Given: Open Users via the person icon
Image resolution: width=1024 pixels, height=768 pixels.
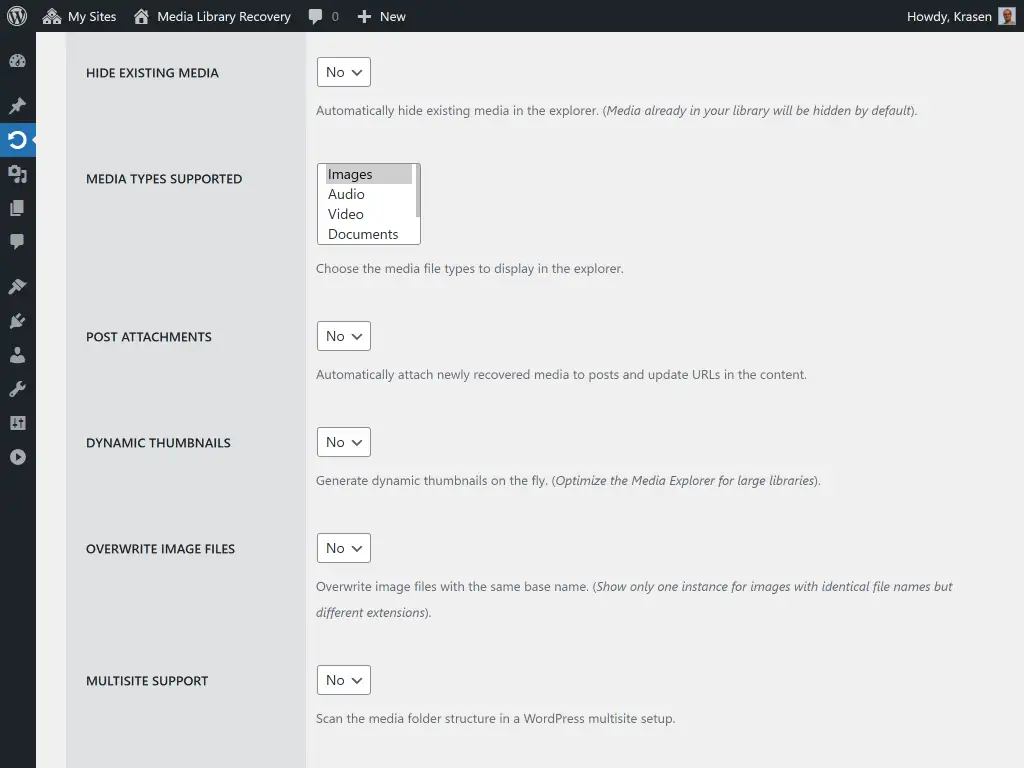Looking at the screenshot, I should pos(17,354).
